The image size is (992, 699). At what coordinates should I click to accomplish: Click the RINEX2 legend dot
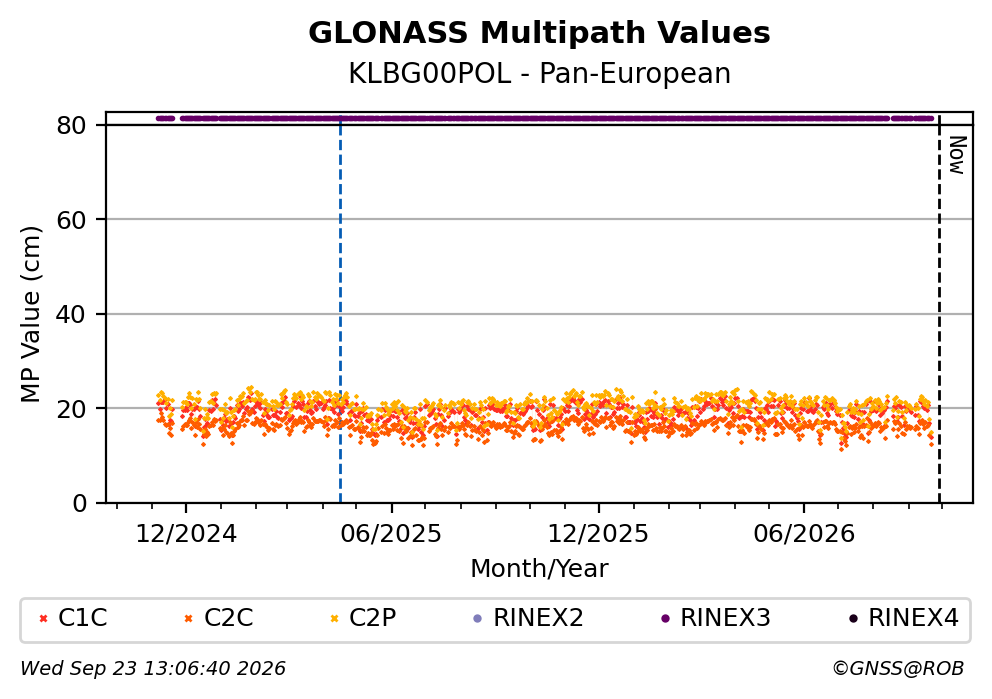(478, 619)
